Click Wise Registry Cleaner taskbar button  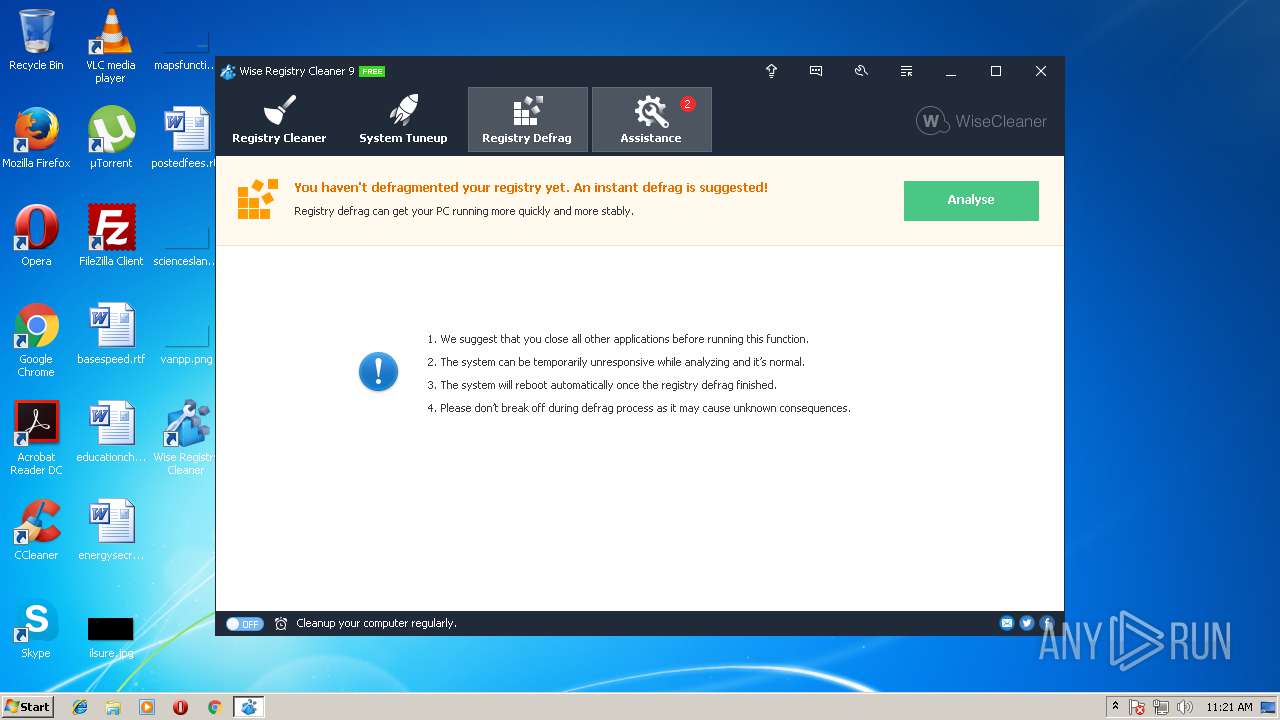pyautogui.click(x=248, y=707)
